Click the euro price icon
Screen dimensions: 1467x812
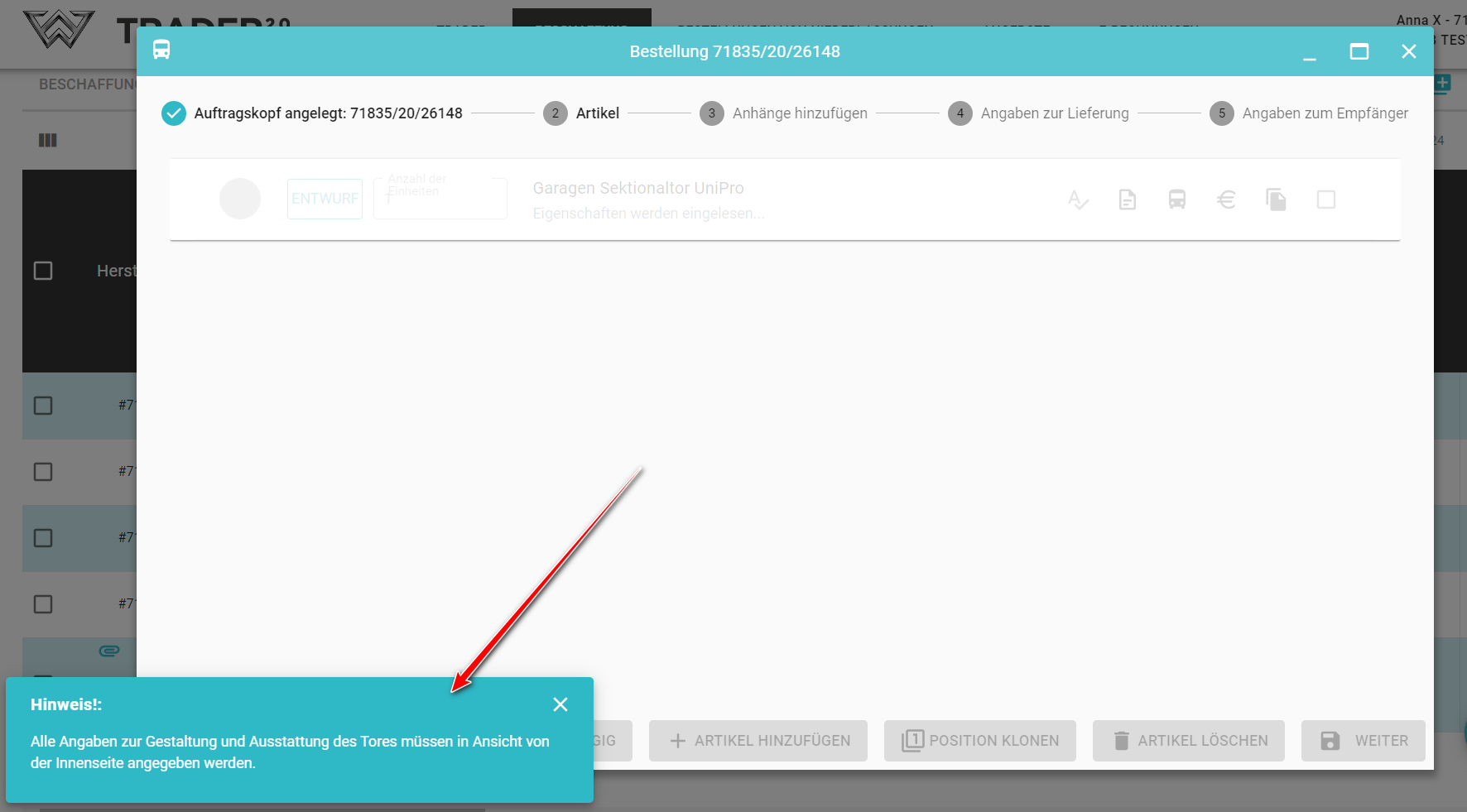(1226, 199)
